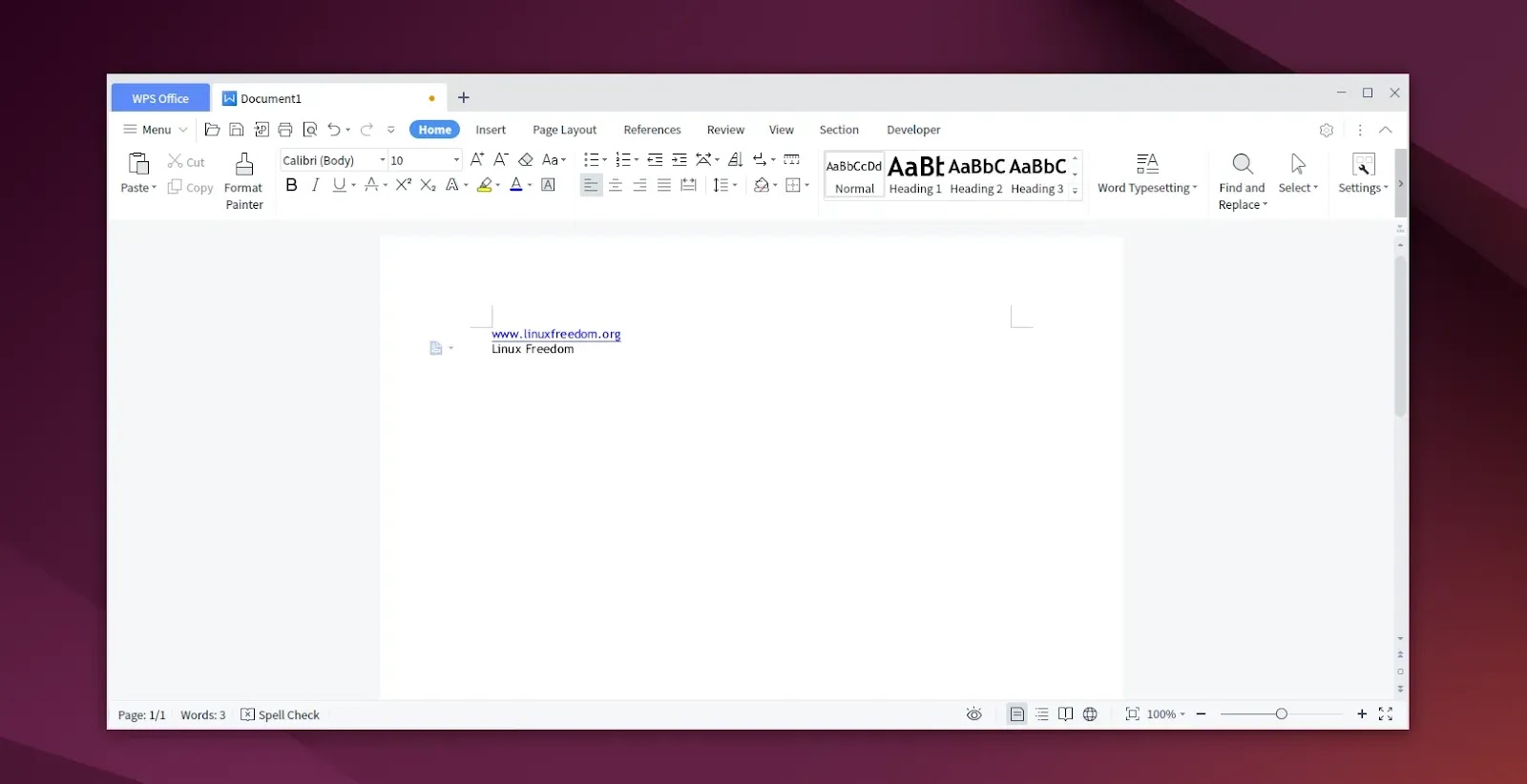Switch to the Insert tab
The image size is (1527, 784).
[491, 130]
